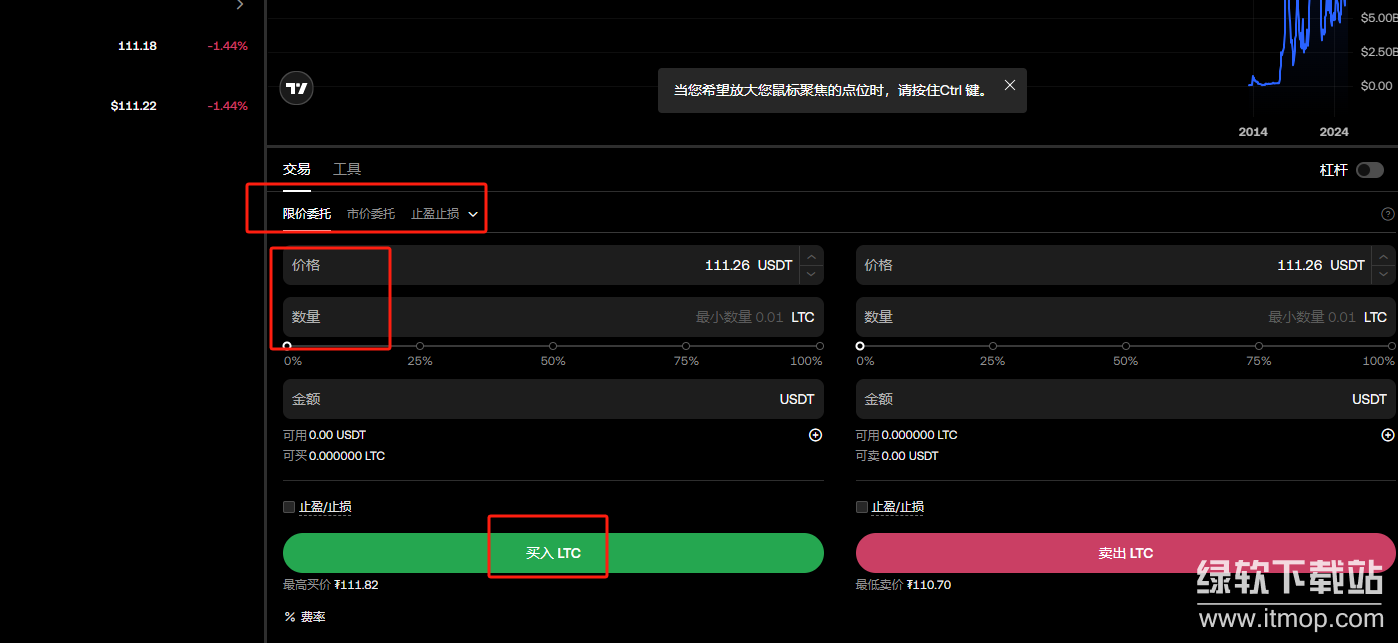
Task: Expand the 止盈止损 order type dropdown
Action: tap(473, 214)
